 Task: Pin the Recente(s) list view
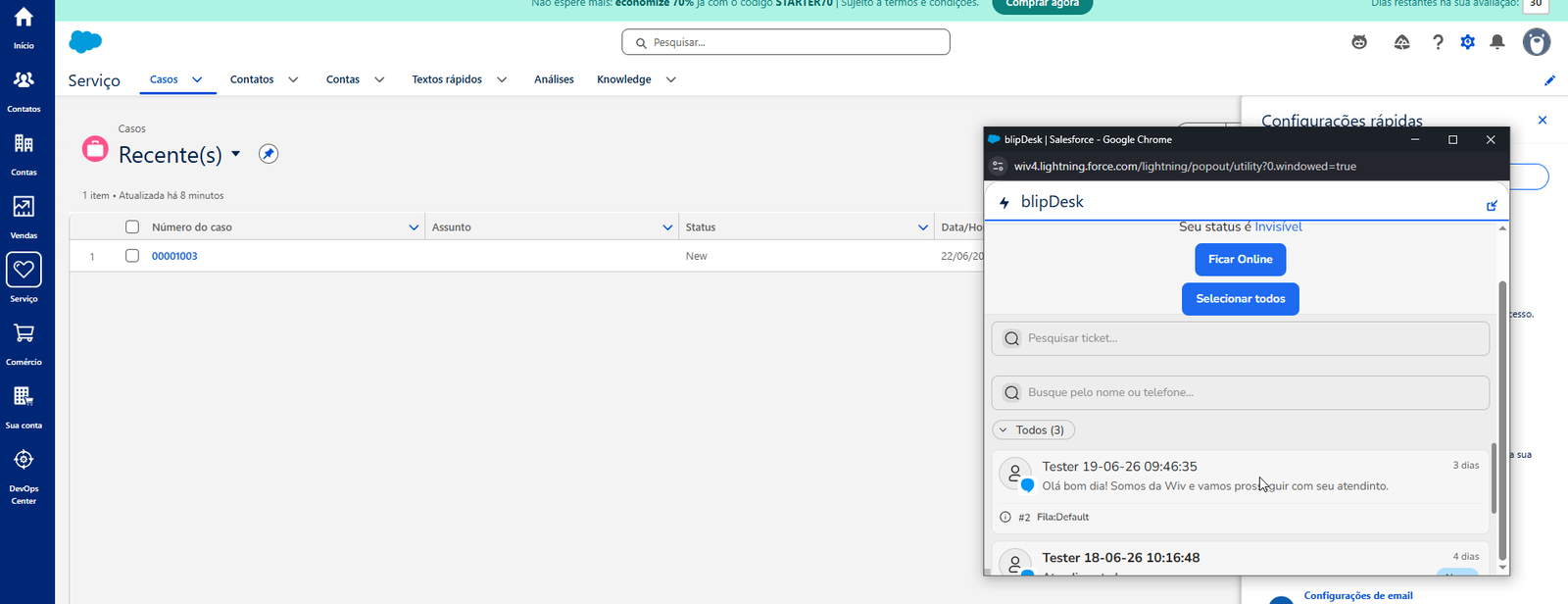click(x=269, y=154)
